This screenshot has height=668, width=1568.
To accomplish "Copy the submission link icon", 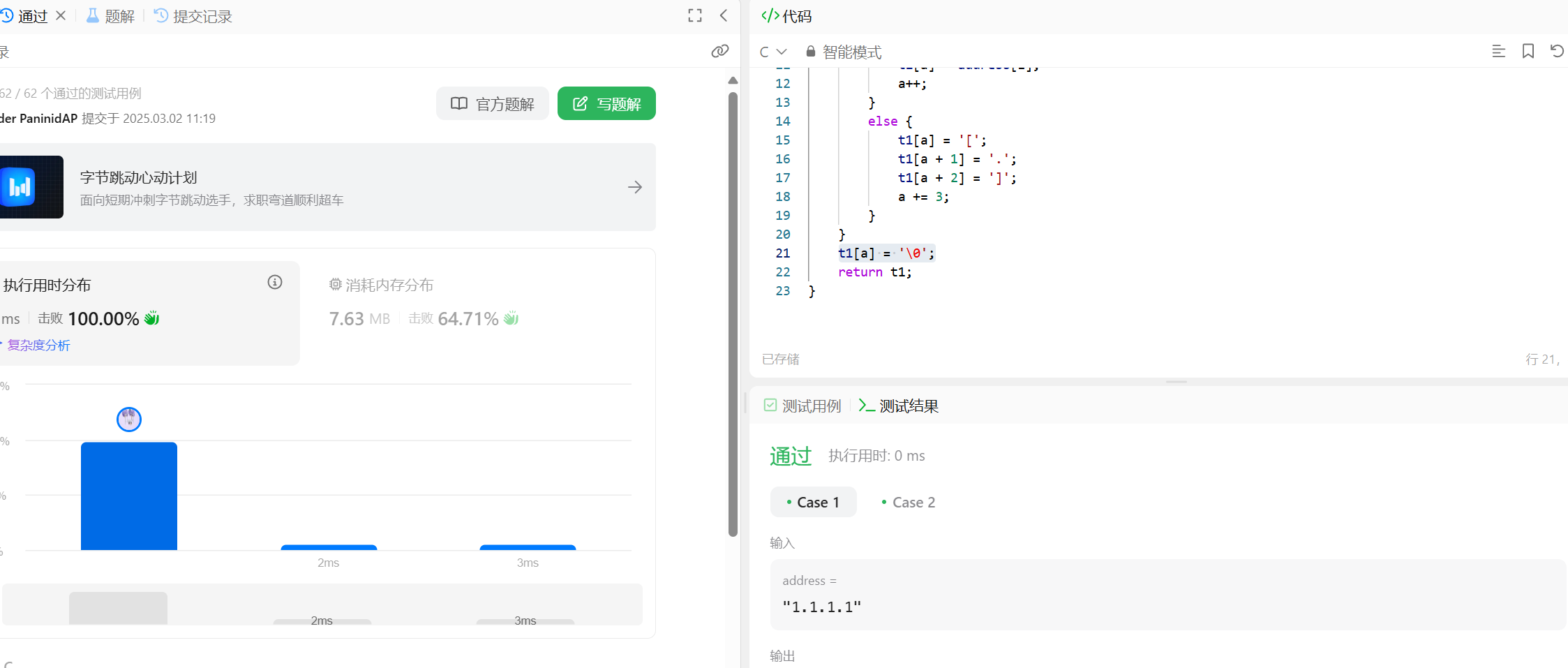I will pos(719,51).
